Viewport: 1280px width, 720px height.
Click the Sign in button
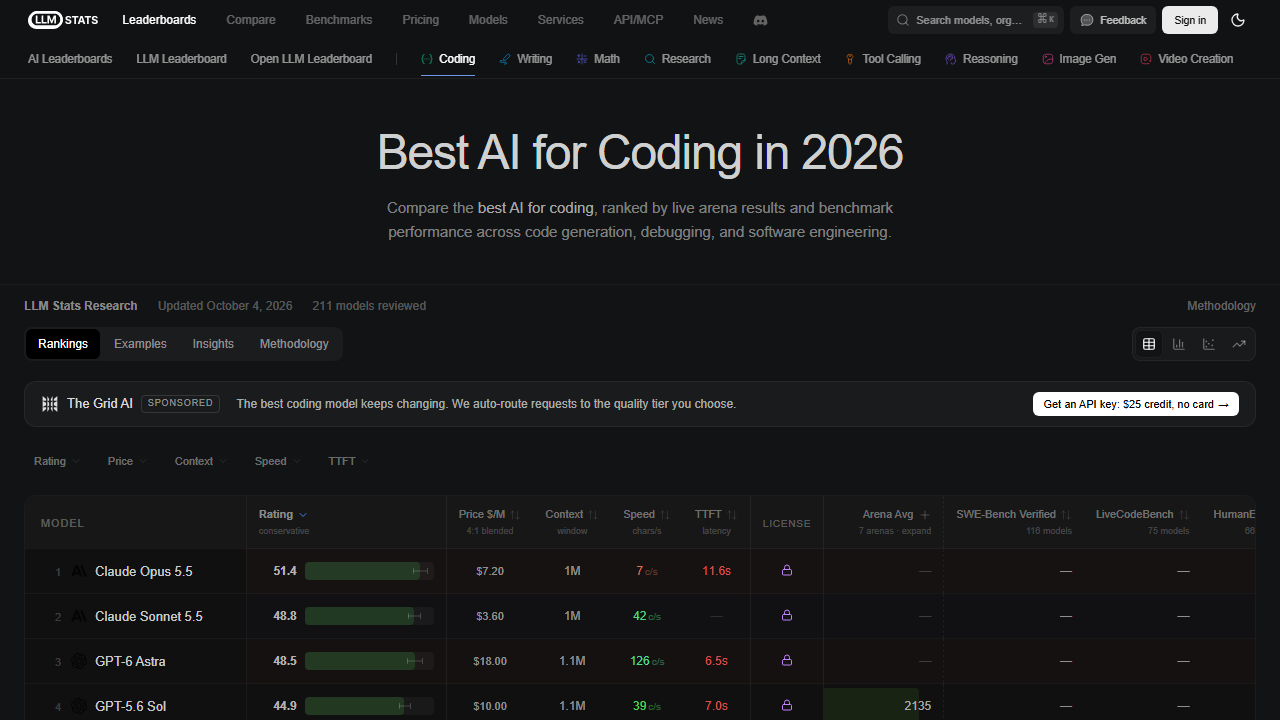pos(1190,20)
